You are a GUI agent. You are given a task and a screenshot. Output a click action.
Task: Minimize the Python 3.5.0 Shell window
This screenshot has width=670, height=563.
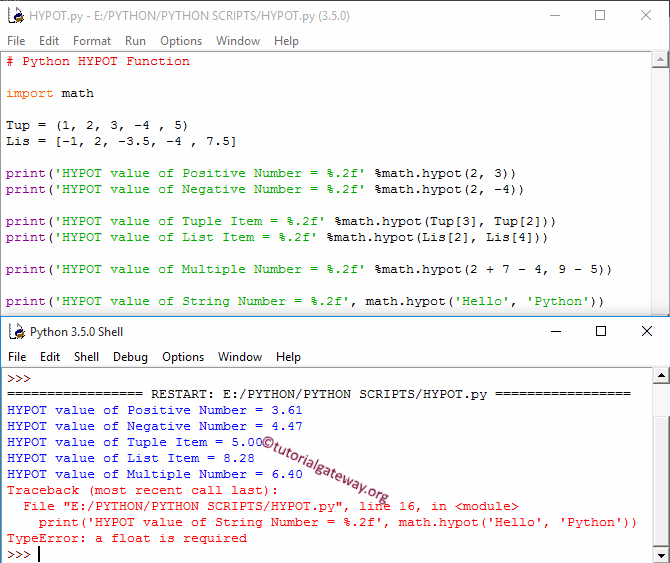pos(556,331)
